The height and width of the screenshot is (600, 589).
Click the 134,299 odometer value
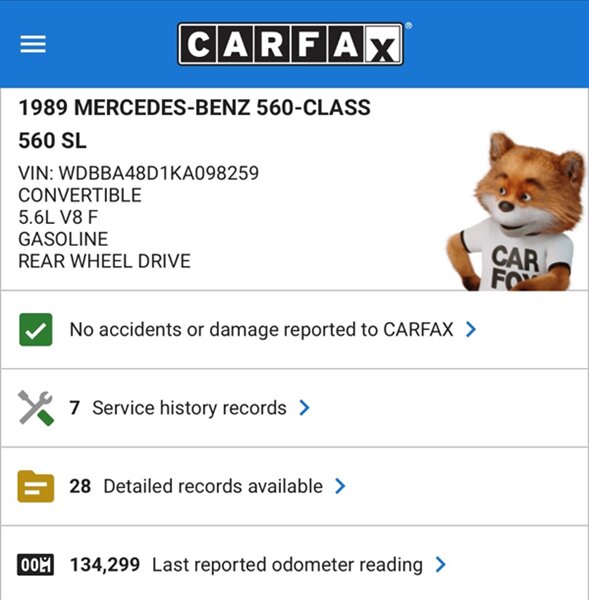(x=105, y=565)
